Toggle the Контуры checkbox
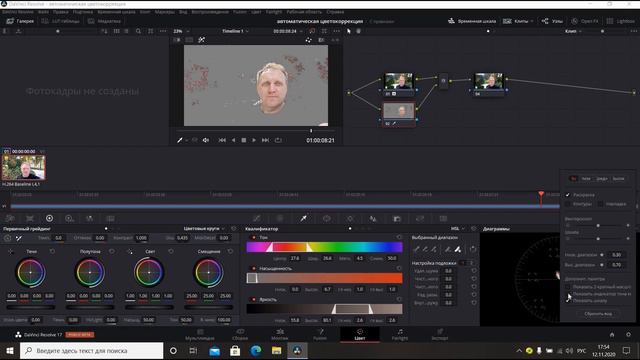The image size is (640, 360). coord(568,204)
